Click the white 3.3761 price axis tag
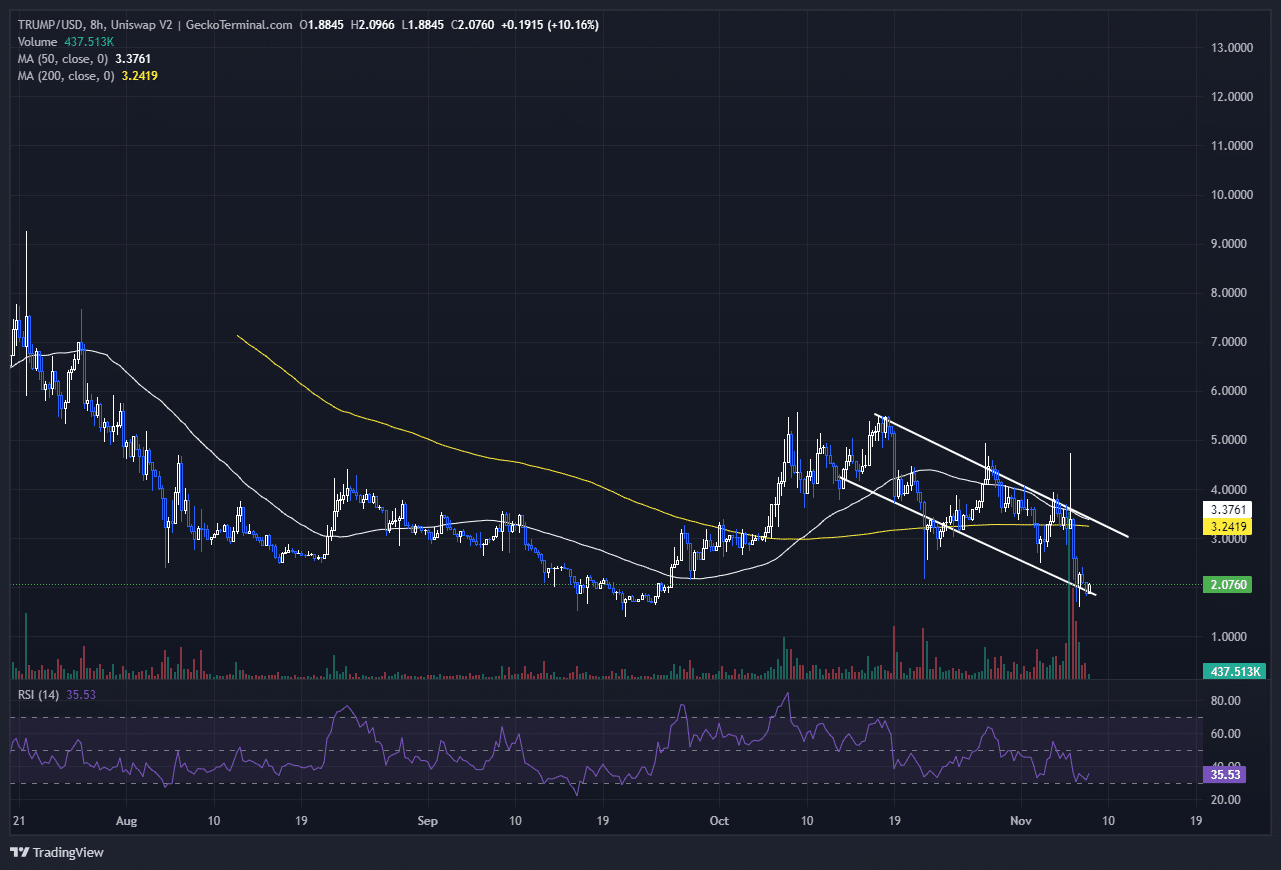 point(1229,509)
